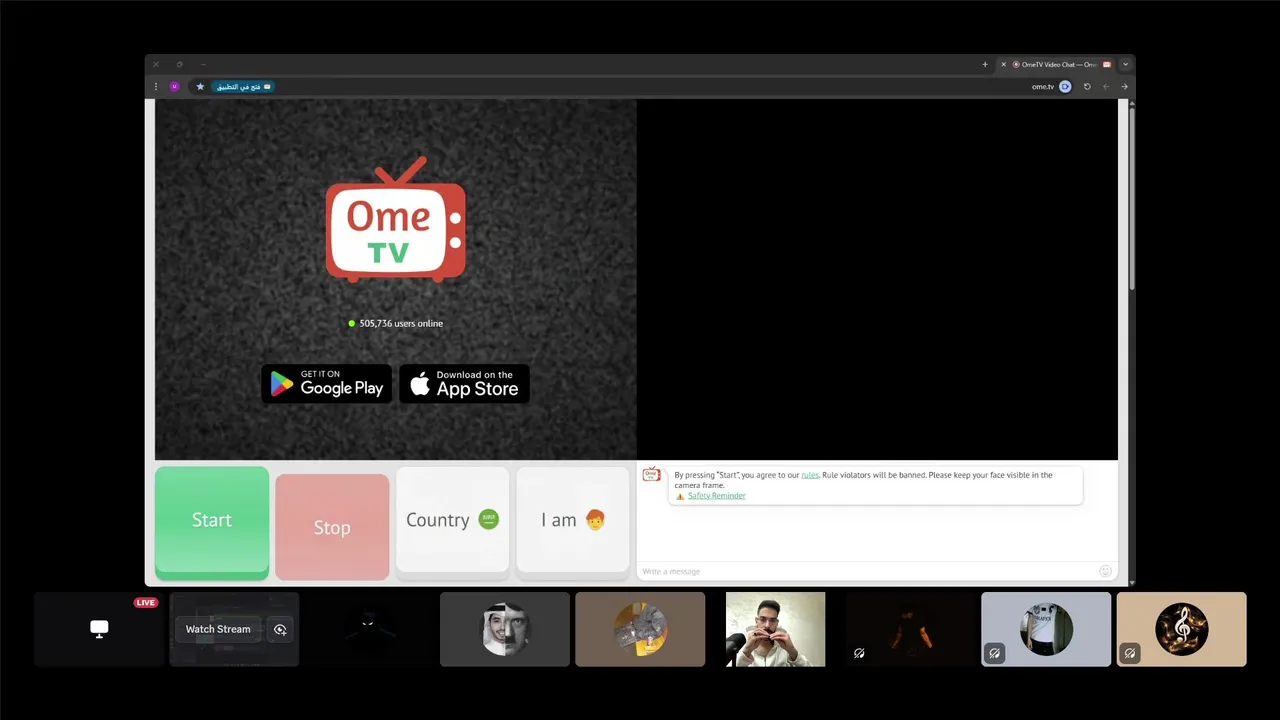The width and height of the screenshot is (1280, 720).
Task: Click the green Start button
Action: pyautogui.click(x=212, y=522)
